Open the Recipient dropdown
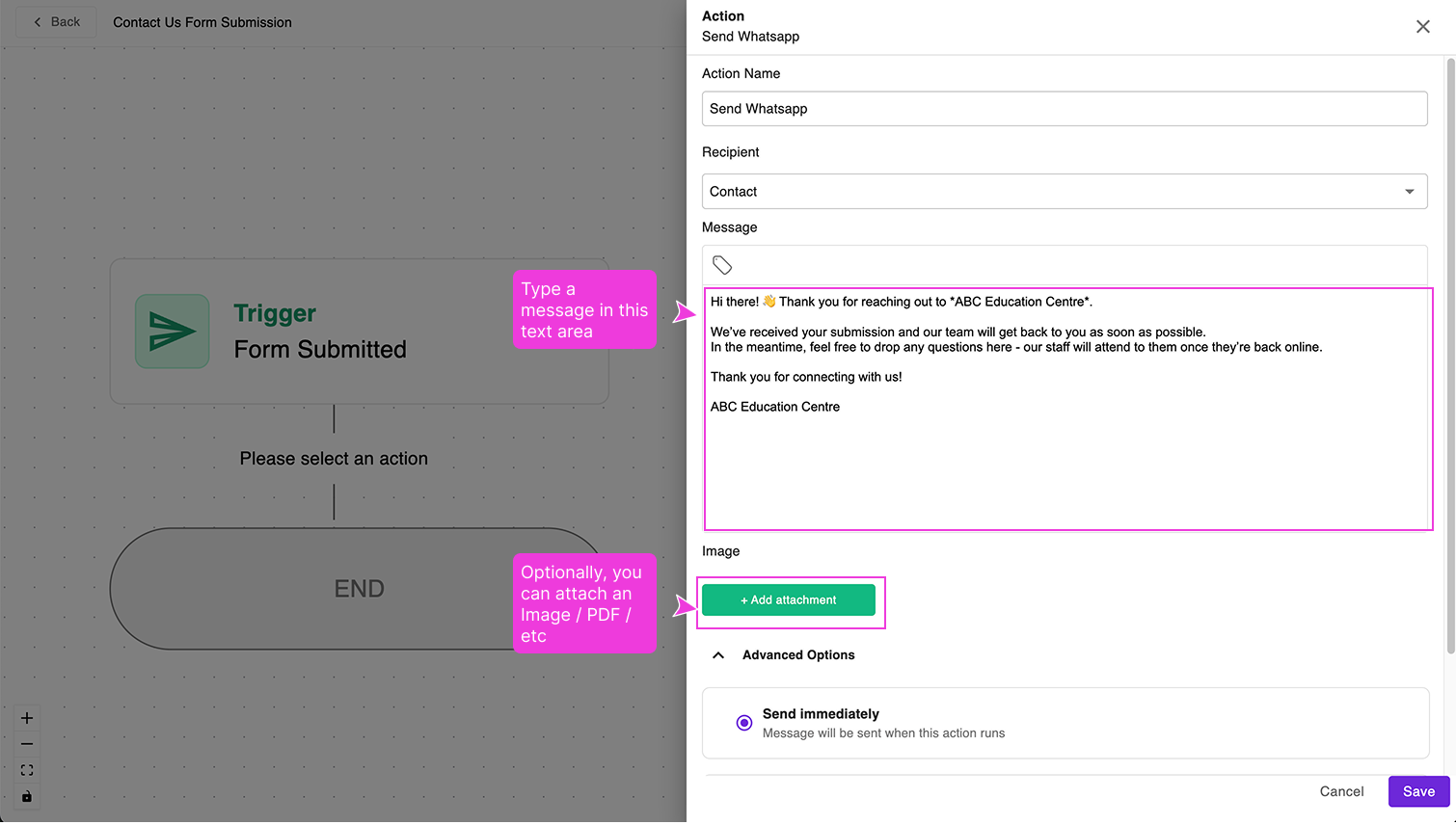The width and height of the screenshot is (1456, 825). point(1064,191)
